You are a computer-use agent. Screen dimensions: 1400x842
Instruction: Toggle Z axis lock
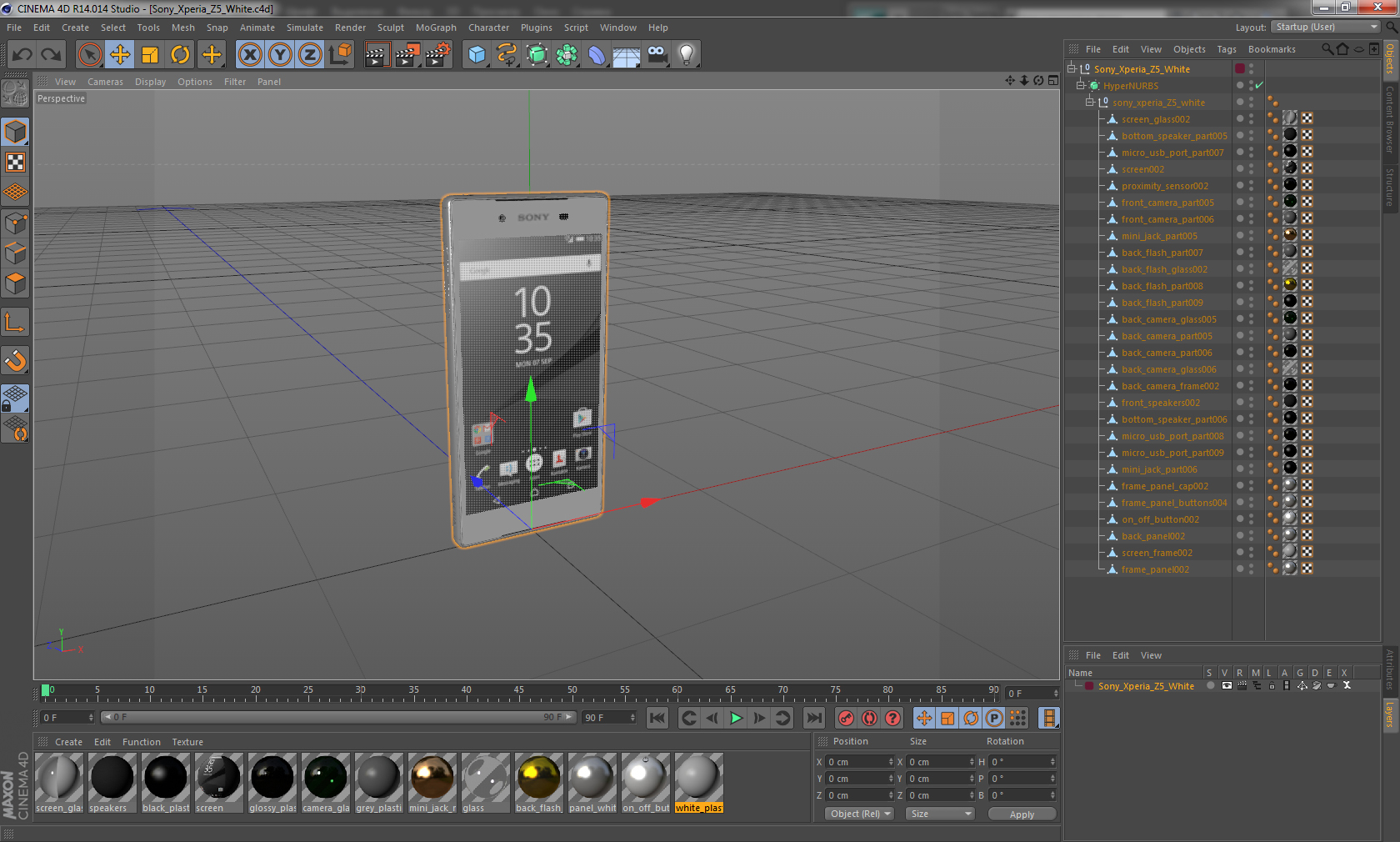(310, 55)
